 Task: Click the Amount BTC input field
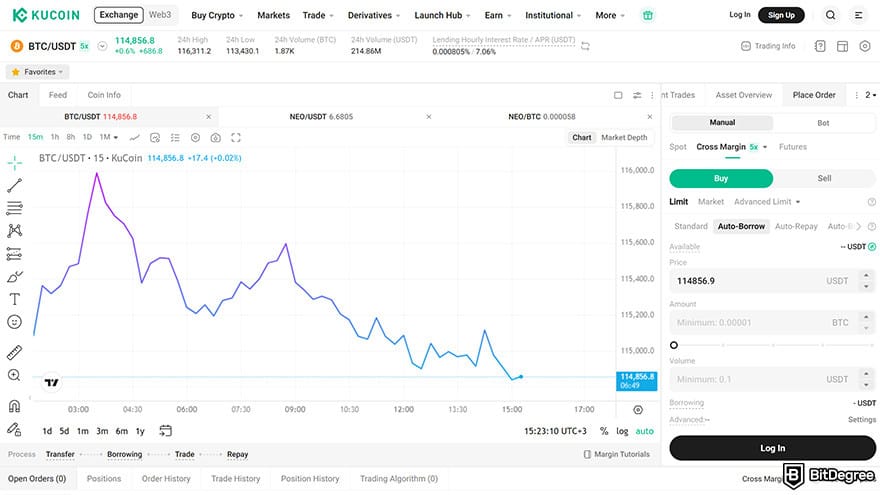772,323
